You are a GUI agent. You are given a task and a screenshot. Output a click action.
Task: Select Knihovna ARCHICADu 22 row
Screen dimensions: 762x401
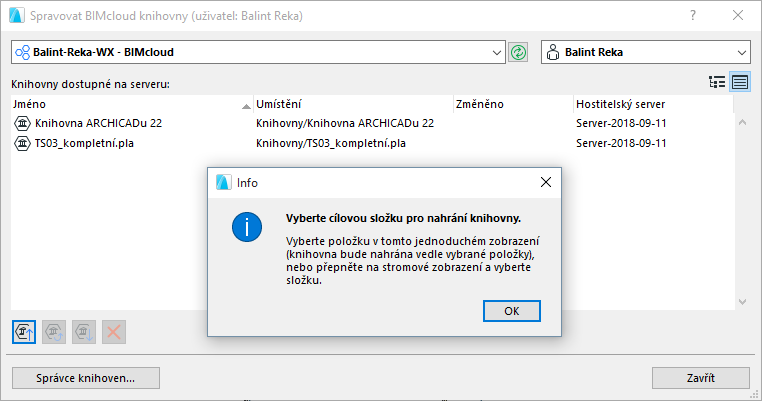(x=372, y=123)
